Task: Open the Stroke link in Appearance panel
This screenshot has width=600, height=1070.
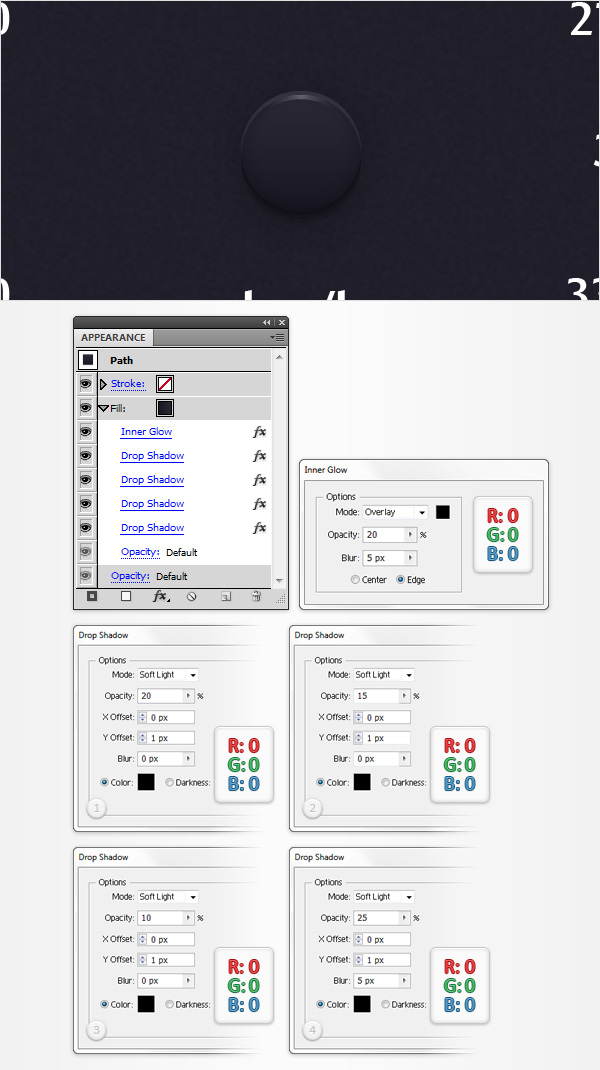Action: coord(128,384)
